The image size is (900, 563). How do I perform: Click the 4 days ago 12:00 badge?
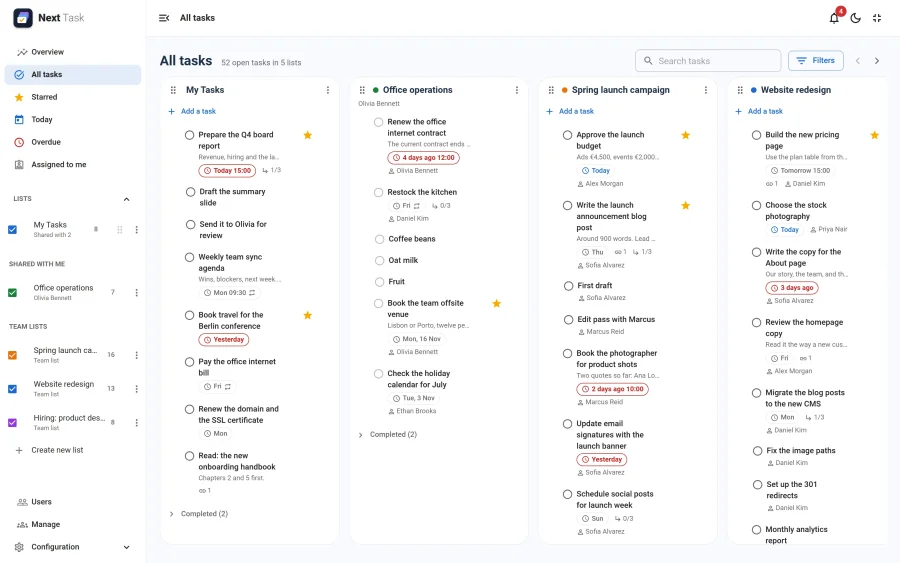424,157
